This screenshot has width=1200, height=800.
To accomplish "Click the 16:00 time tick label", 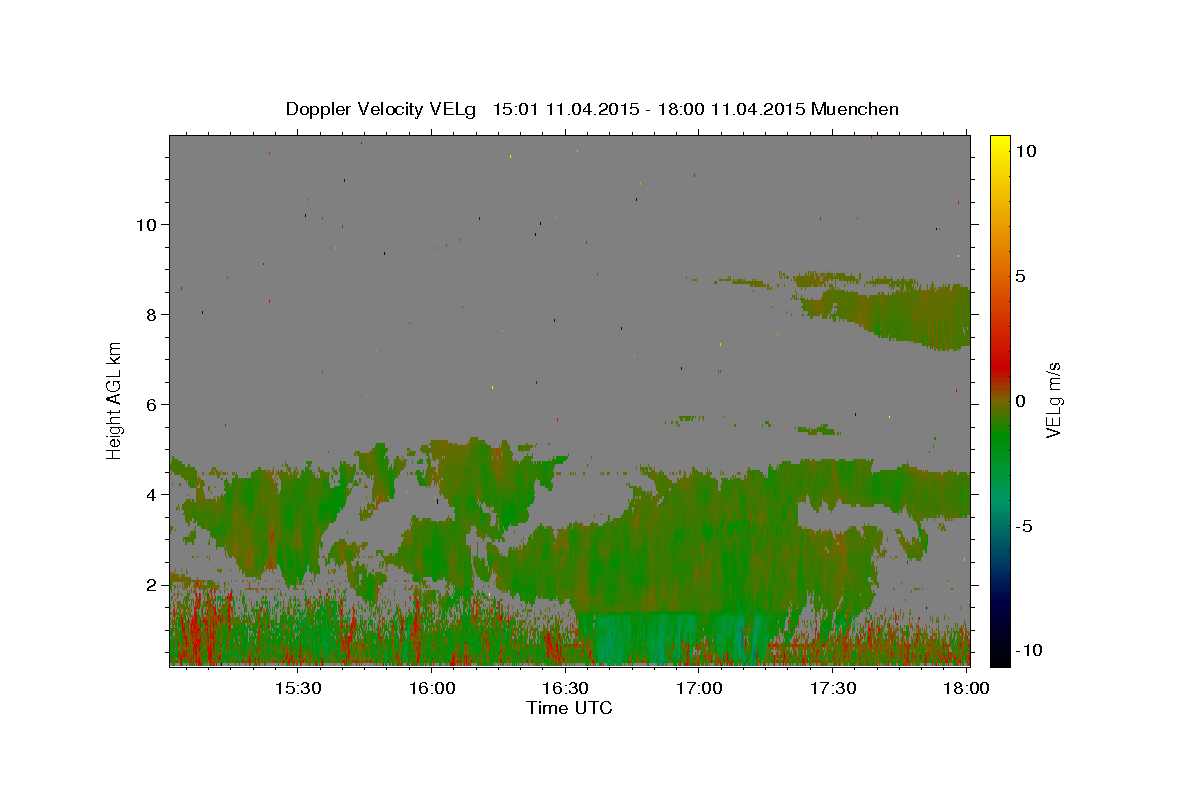I will [431, 689].
